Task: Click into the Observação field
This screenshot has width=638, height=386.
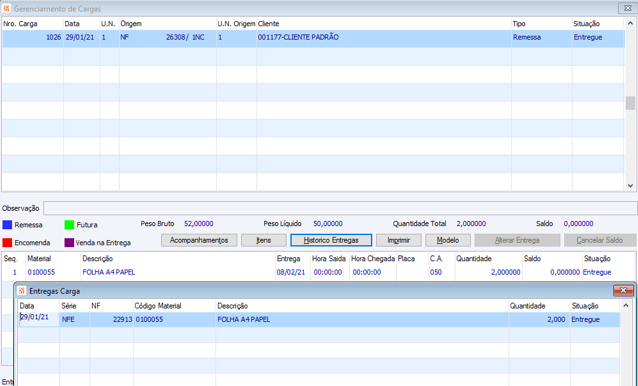Action: coord(340,208)
